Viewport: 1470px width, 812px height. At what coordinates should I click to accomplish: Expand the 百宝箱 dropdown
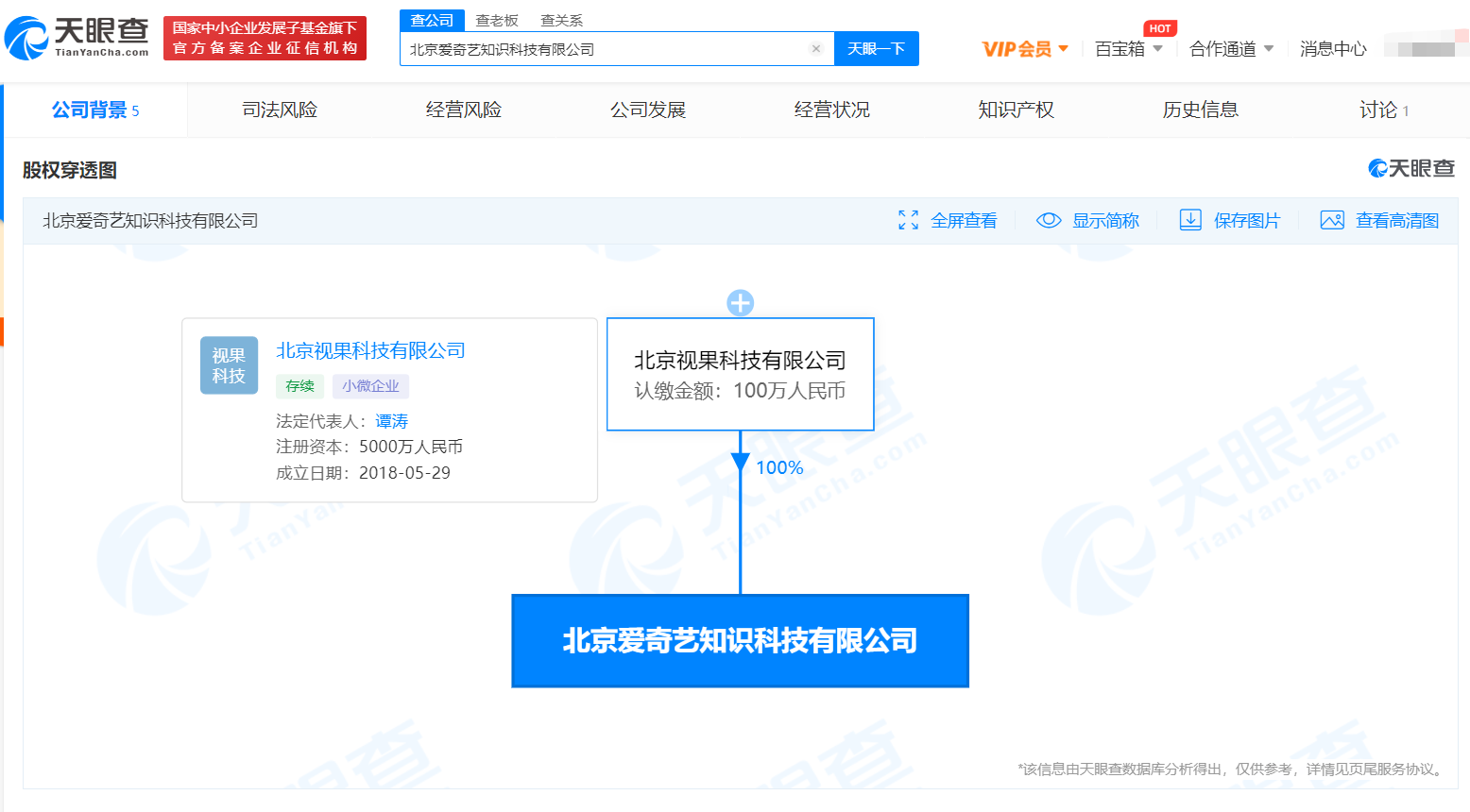pos(1128,49)
